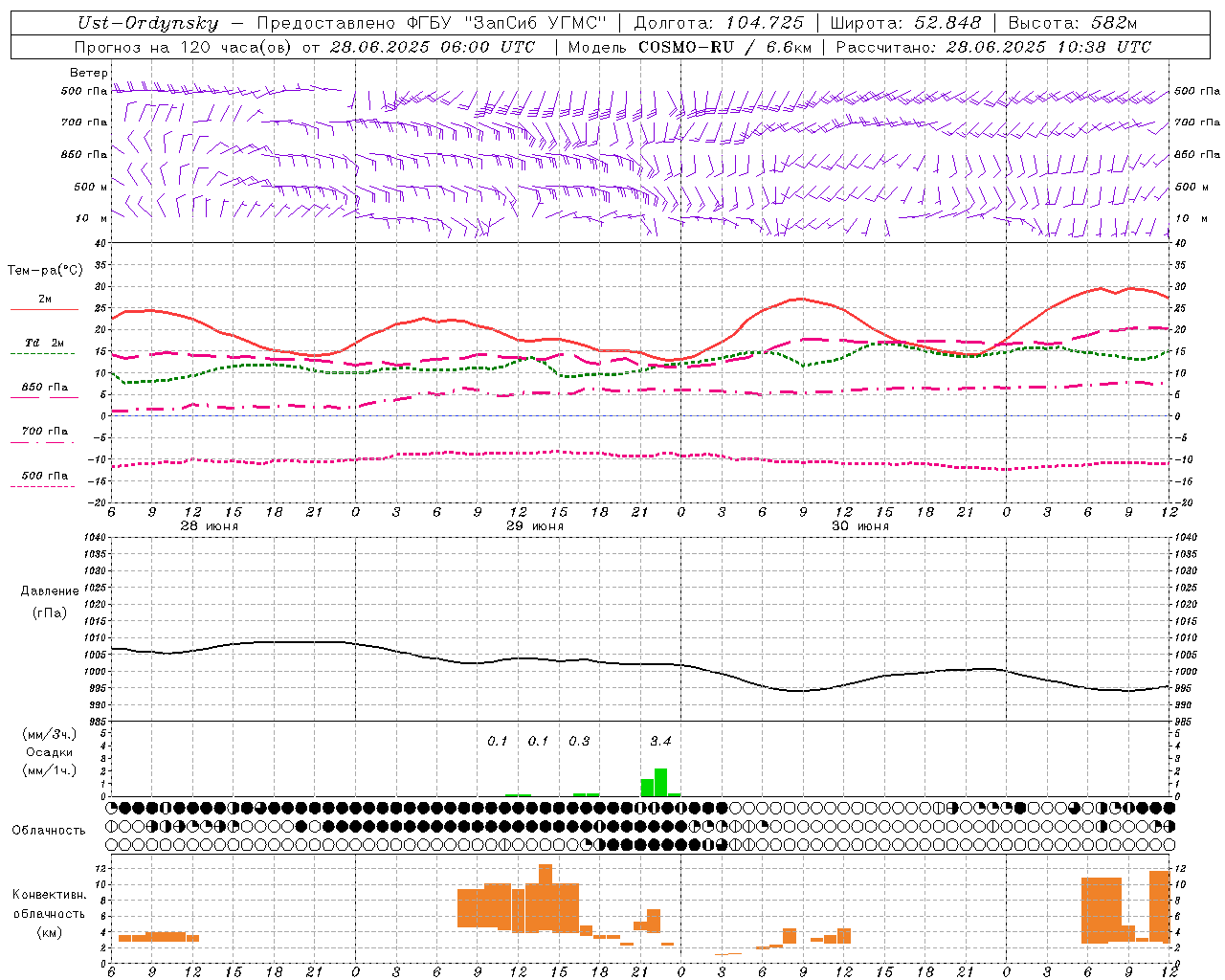
Task: Click the calculation time Рассчитано: 28.06.2025 10:38 UTC
Action: point(992,47)
